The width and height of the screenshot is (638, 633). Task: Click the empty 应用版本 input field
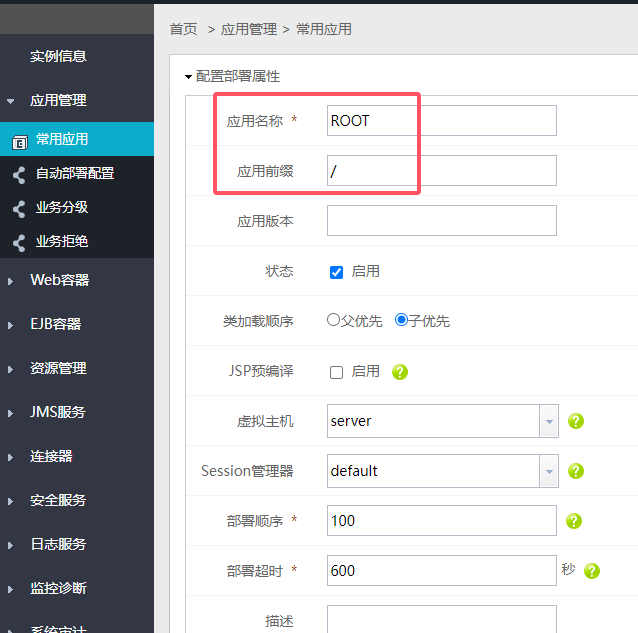pyautogui.click(x=441, y=220)
